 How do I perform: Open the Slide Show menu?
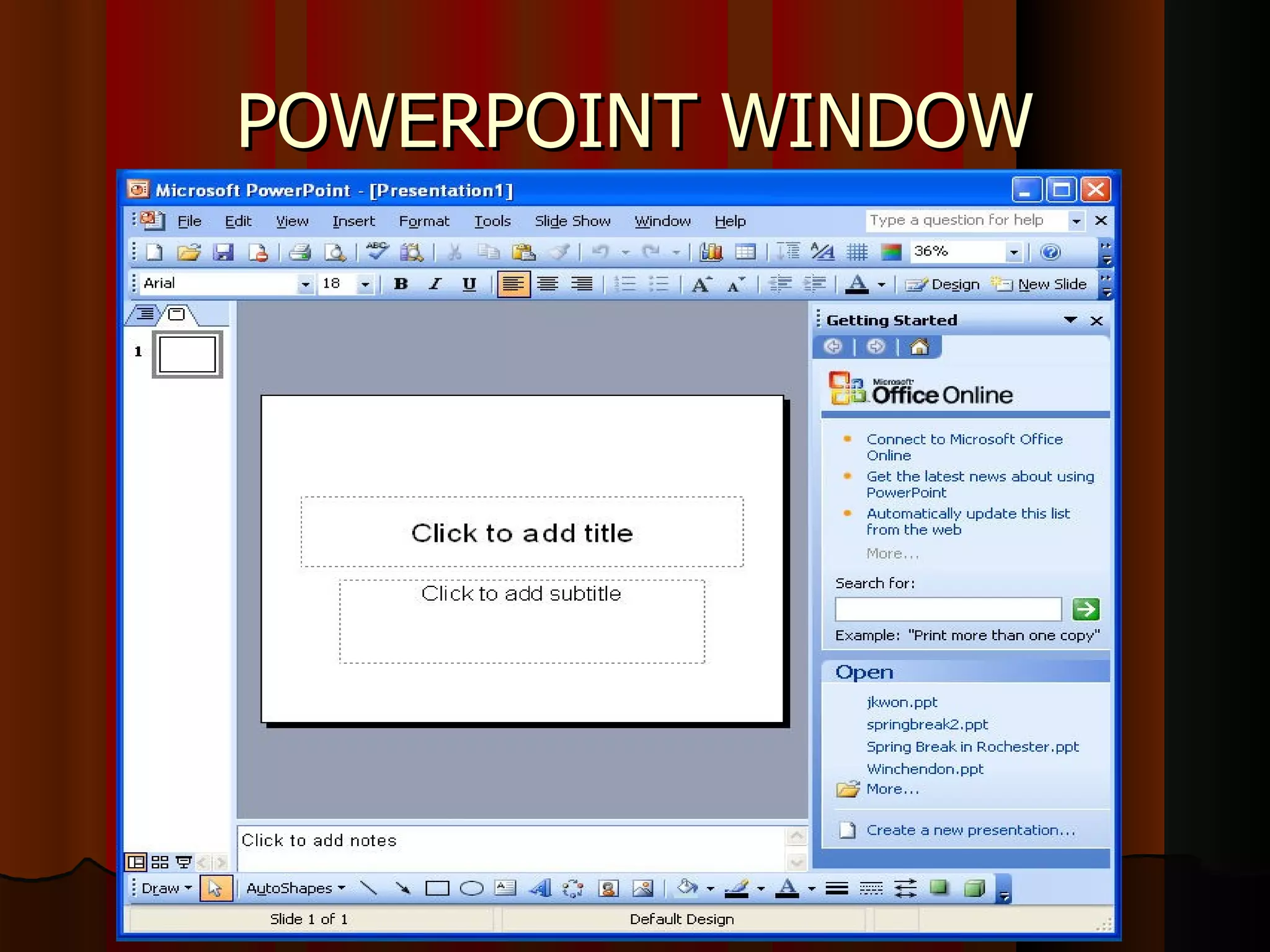tap(572, 221)
